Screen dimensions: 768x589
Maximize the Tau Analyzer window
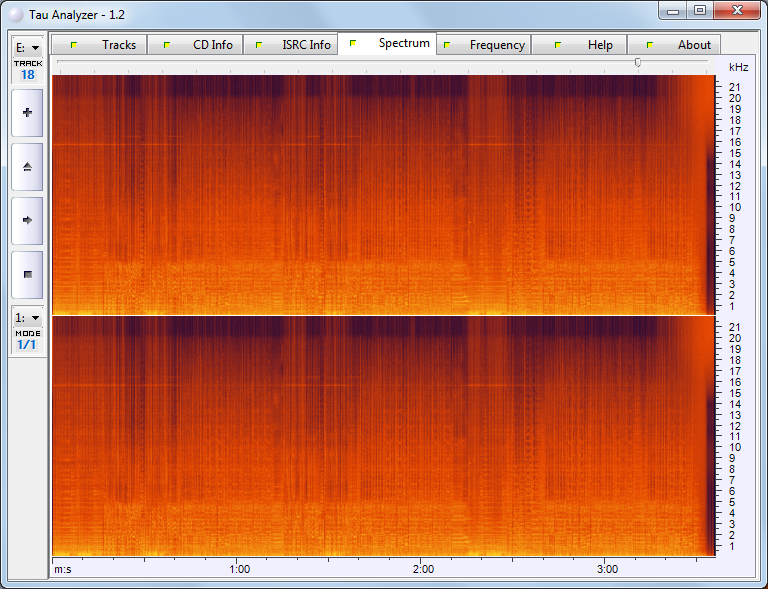(700, 10)
